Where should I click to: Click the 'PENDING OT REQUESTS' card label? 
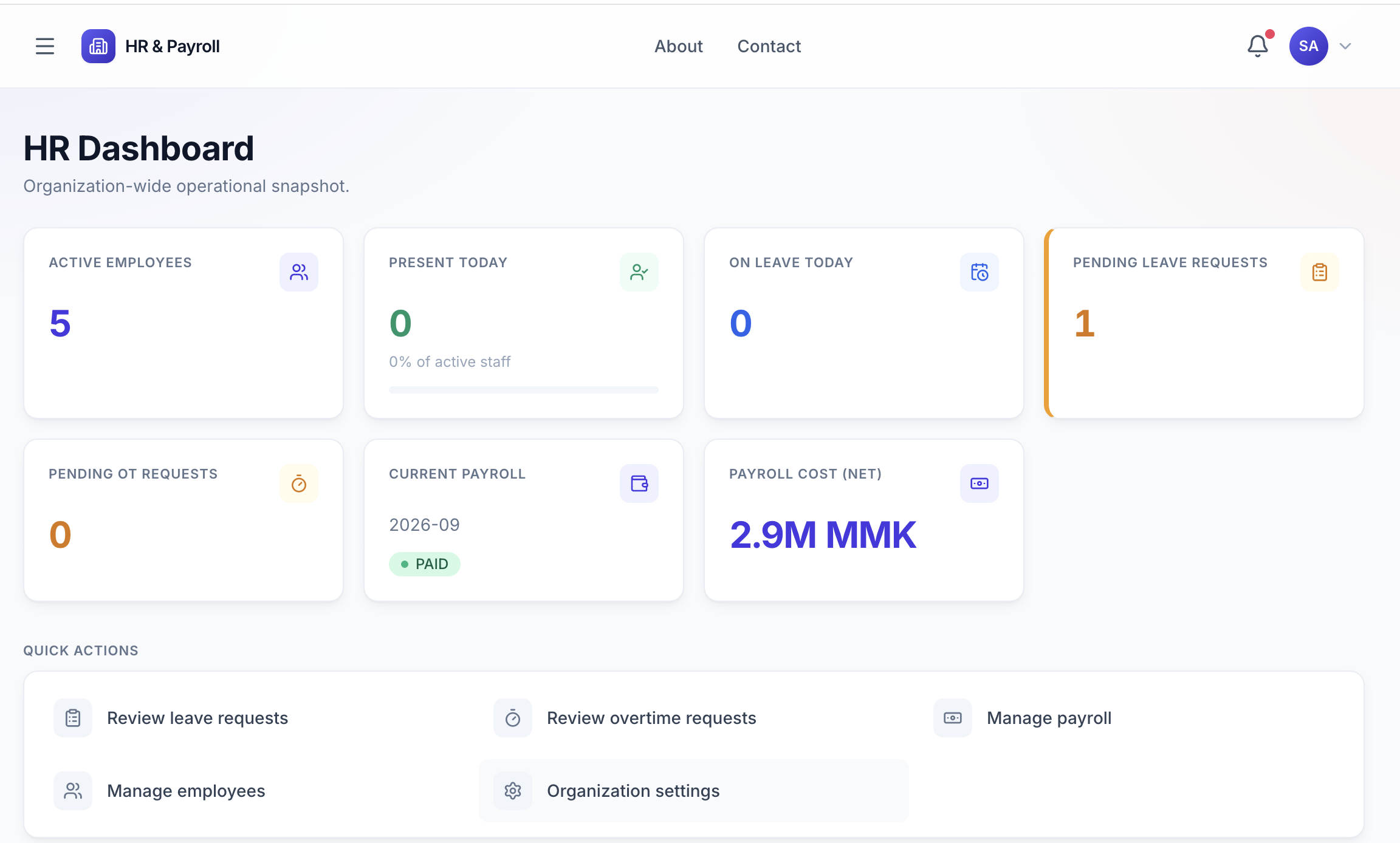[133, 474]
